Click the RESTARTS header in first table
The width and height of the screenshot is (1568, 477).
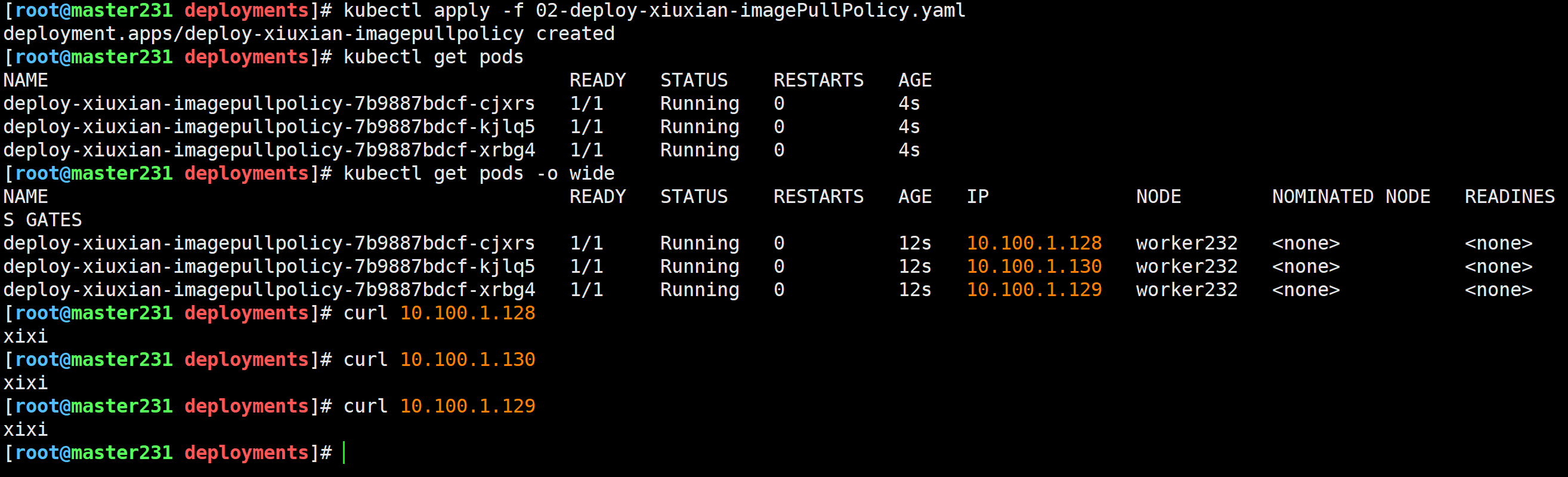tap(819, 81)
